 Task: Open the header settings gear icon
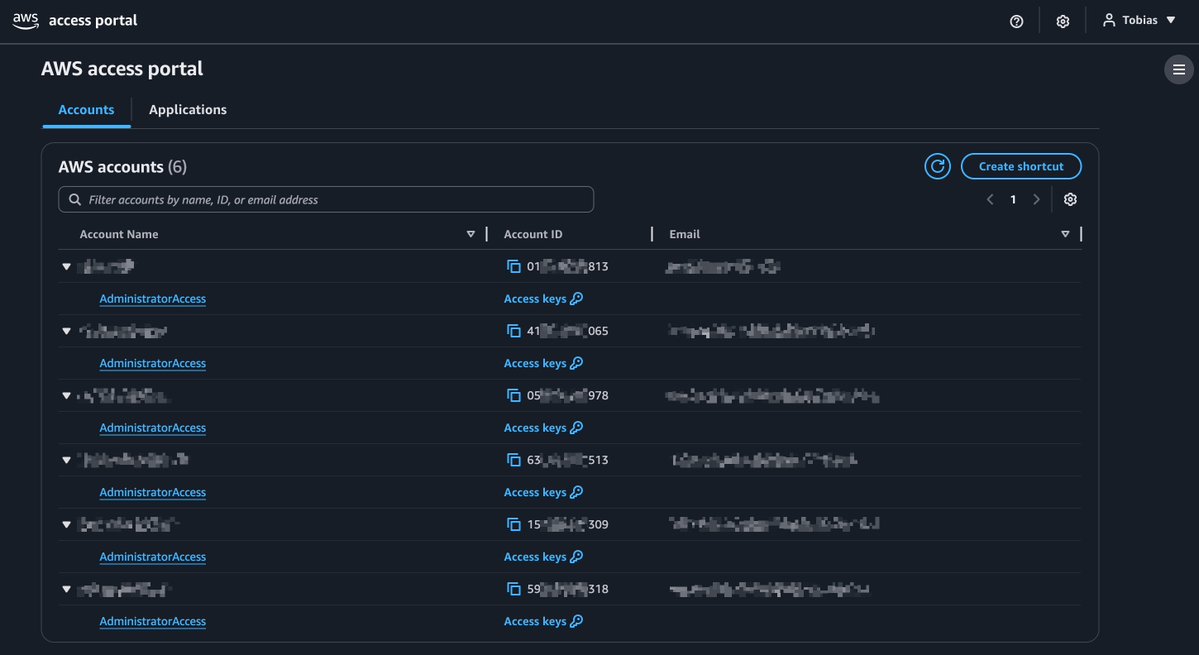tap(1063, 21)
